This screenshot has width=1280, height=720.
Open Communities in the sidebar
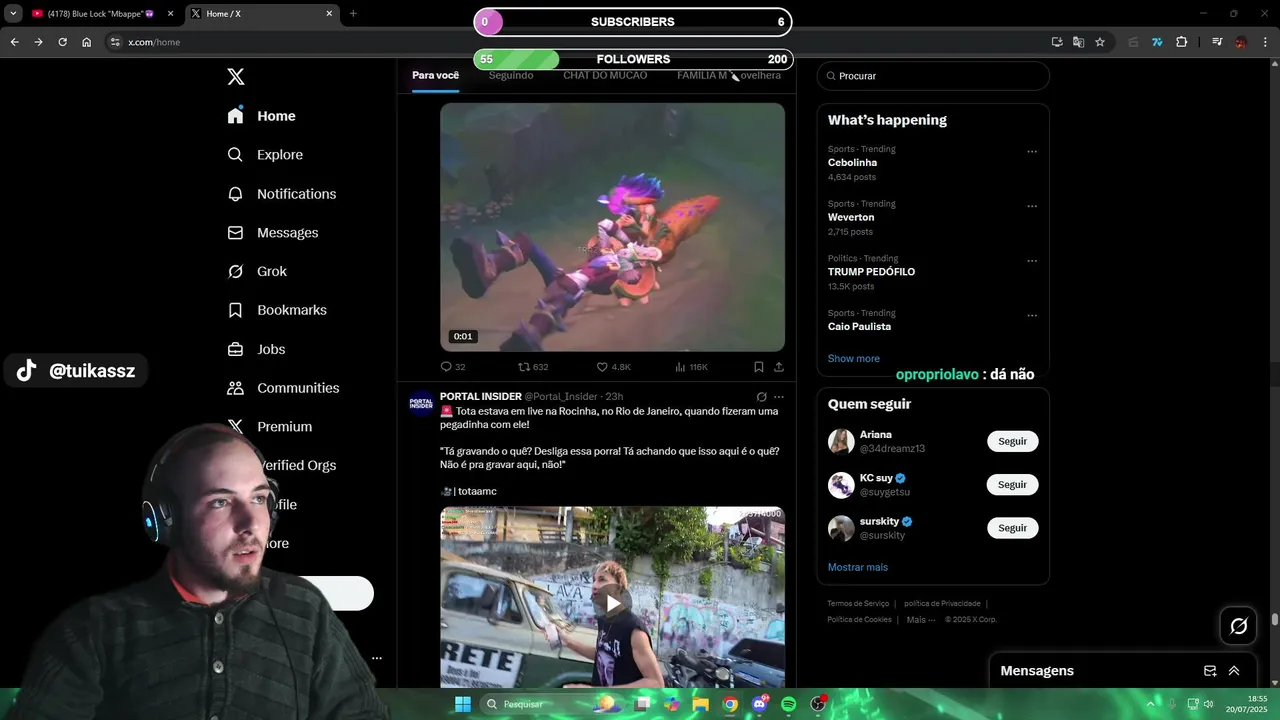pos(283,388)
